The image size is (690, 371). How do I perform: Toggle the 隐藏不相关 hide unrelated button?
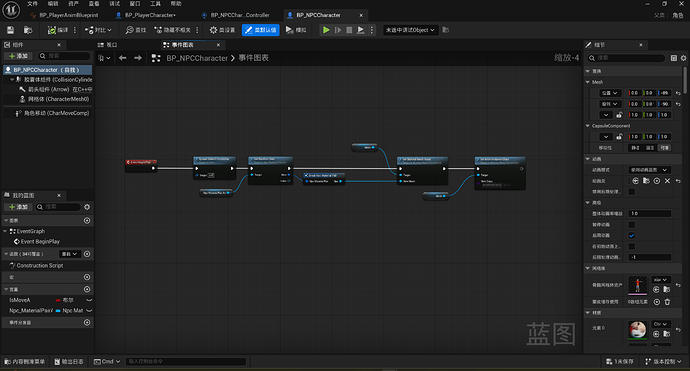pyautogui.click(x=172, y=30)
